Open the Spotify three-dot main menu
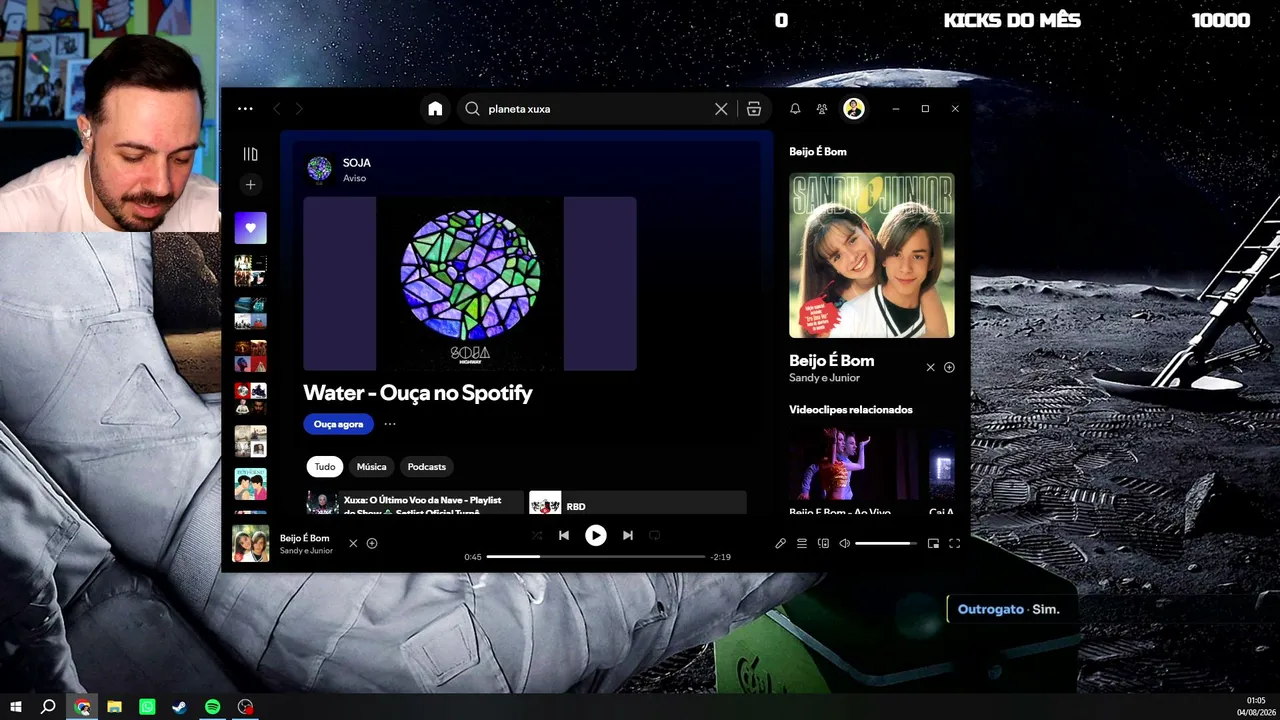Image resolution: width=1280 pixels, height=720 pixels. click(246, 109)
